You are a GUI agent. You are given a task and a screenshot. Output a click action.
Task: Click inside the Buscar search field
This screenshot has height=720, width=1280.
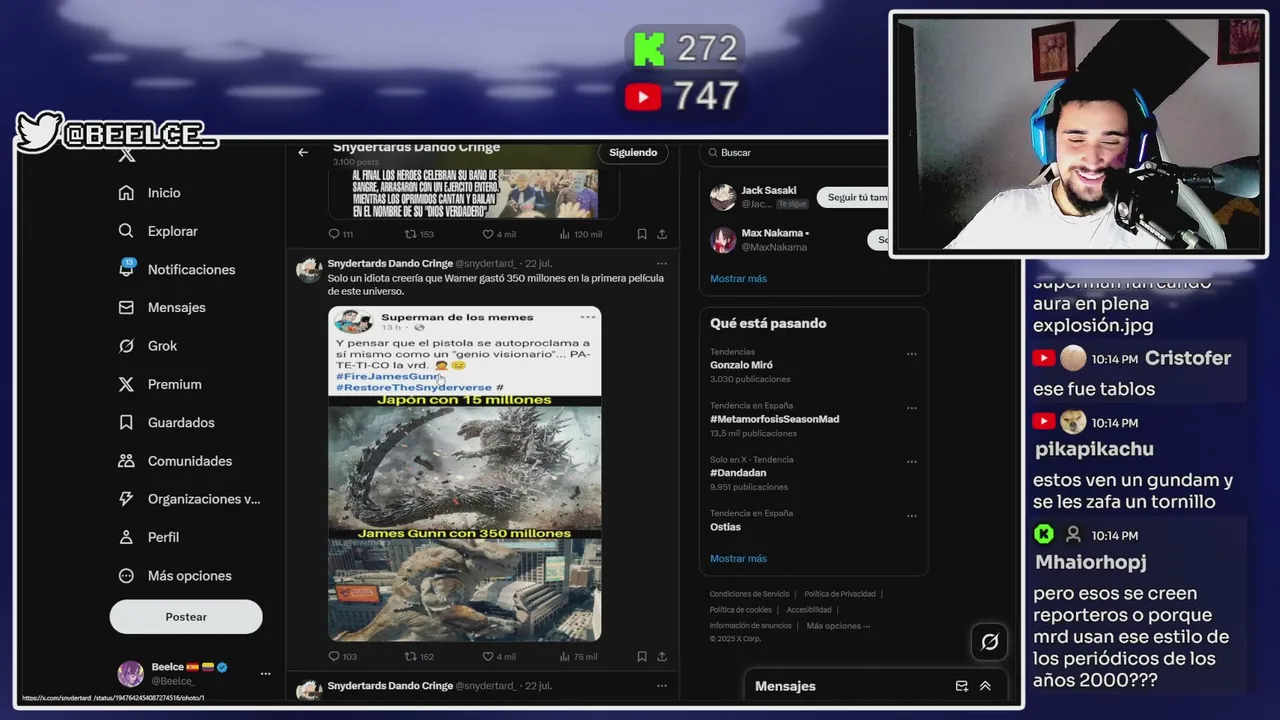click(x=795, y=153)
